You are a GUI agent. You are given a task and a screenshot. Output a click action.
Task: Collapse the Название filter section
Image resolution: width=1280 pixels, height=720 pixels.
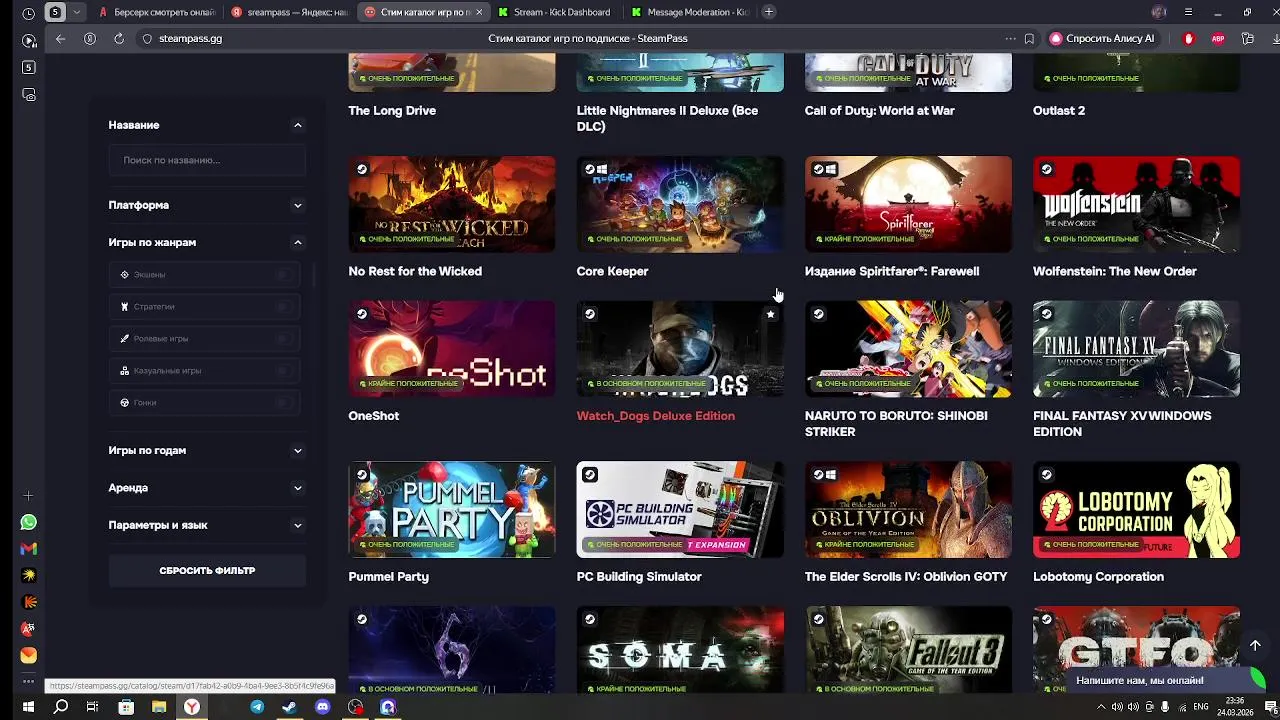coord(297,125)
